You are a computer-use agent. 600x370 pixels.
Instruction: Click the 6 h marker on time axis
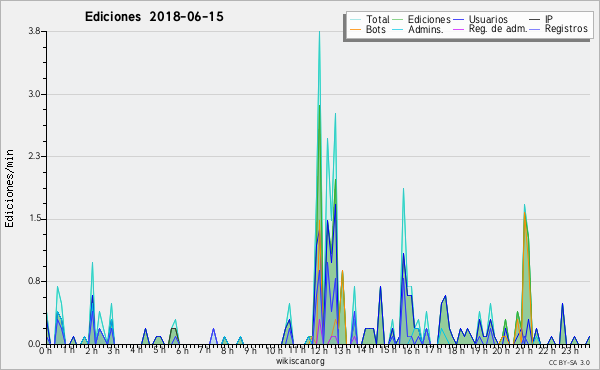pyautogui.click(x=182, y=351)
